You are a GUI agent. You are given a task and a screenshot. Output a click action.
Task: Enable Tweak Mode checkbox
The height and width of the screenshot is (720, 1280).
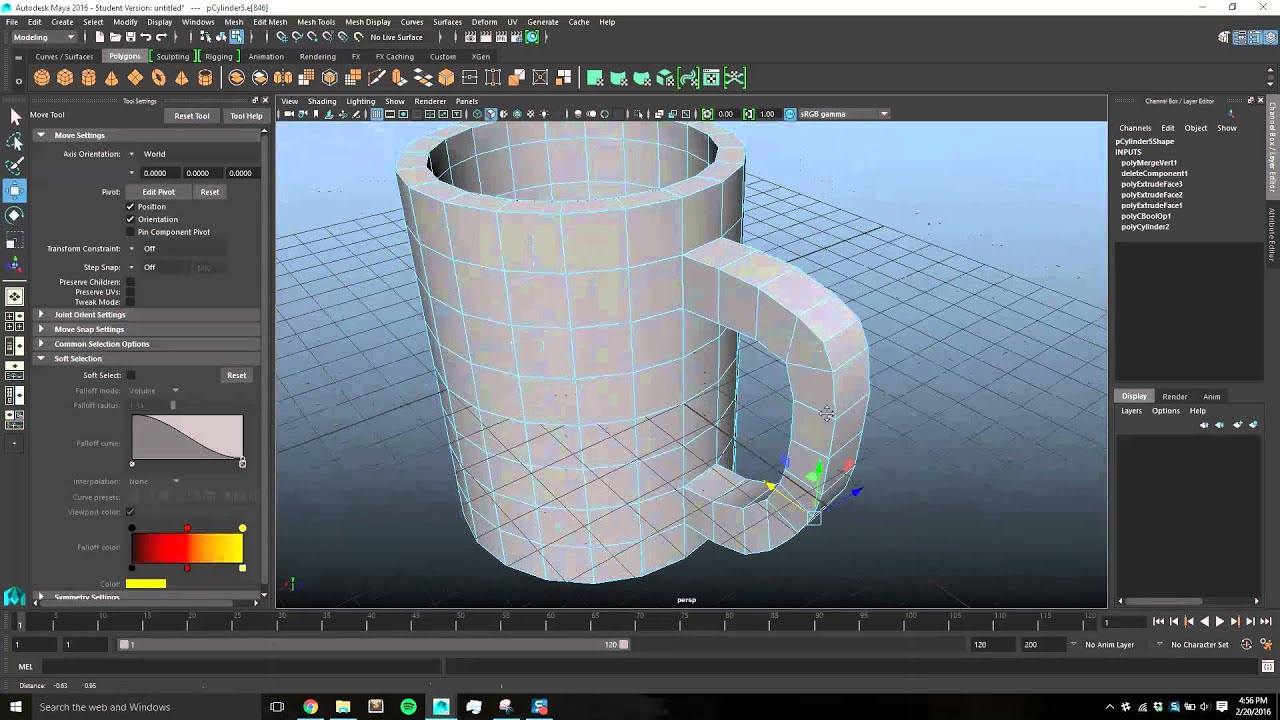tap(130, 302)
